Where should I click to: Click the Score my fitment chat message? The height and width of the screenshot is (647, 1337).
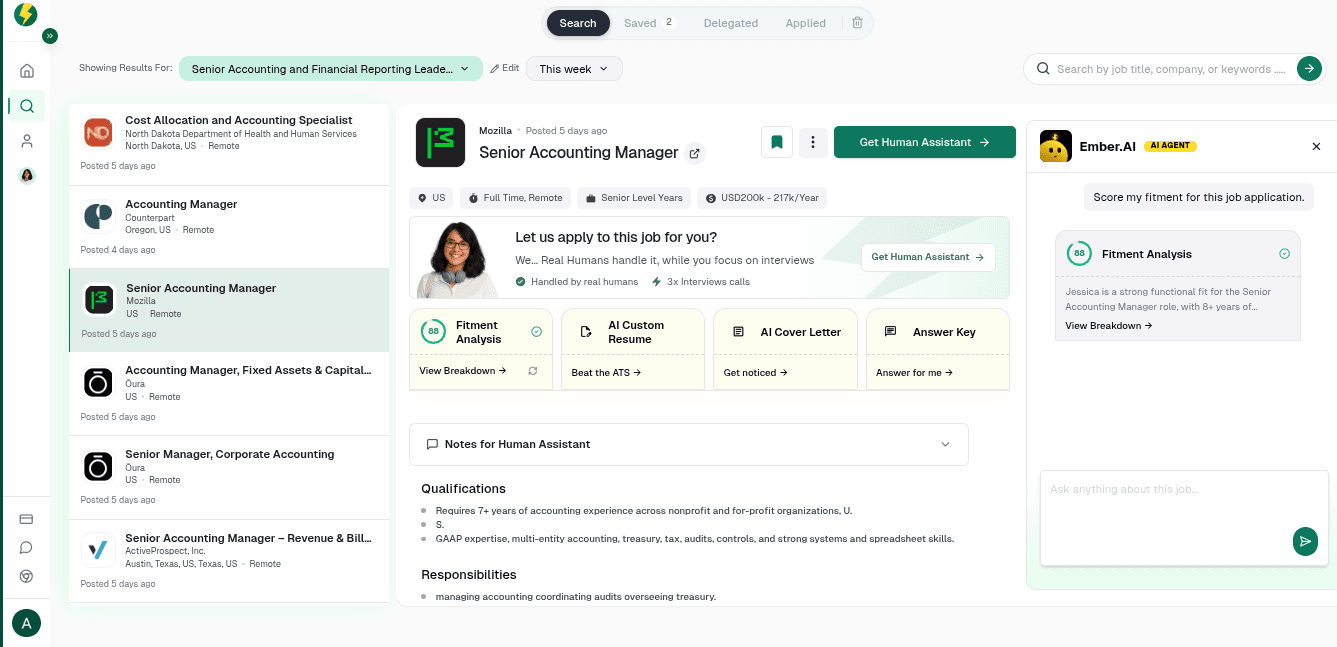1199,197
